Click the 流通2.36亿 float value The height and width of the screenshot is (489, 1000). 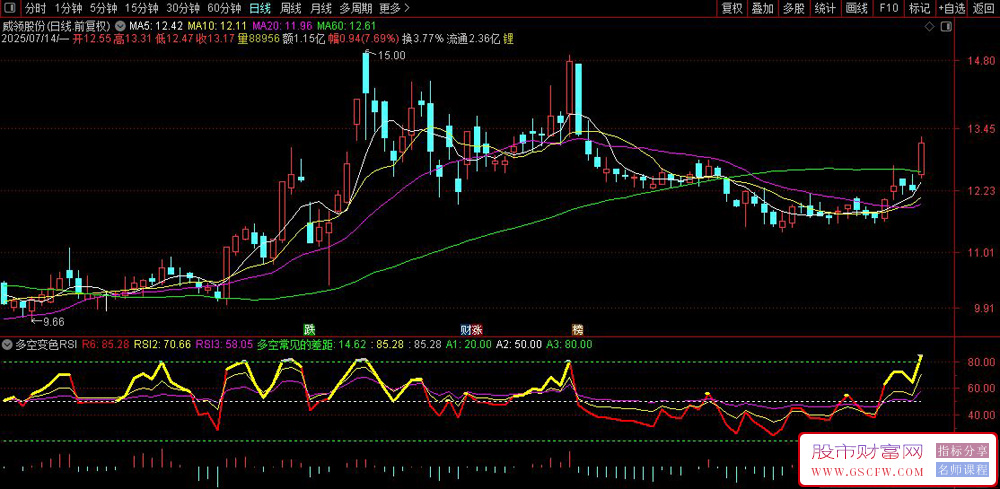[473, 39]
